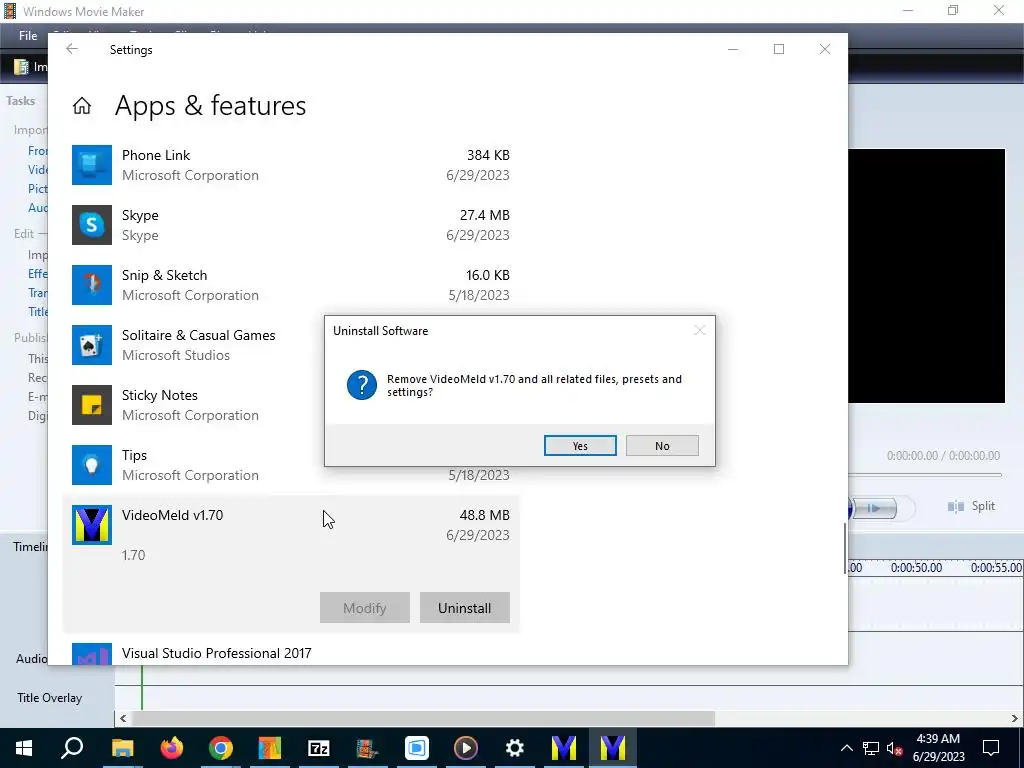This screenshot has height=768, width=1024.
Task: Click the Uninstall button for VideoMeld
Action: pos(464,607)
